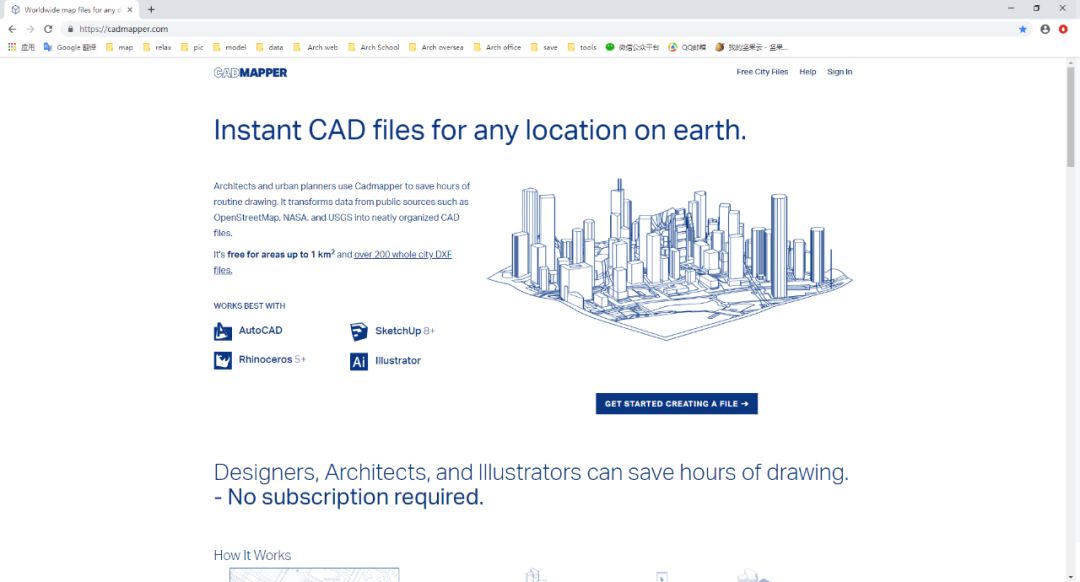
Task: Reload the current page
Action: tap(48, 29)
